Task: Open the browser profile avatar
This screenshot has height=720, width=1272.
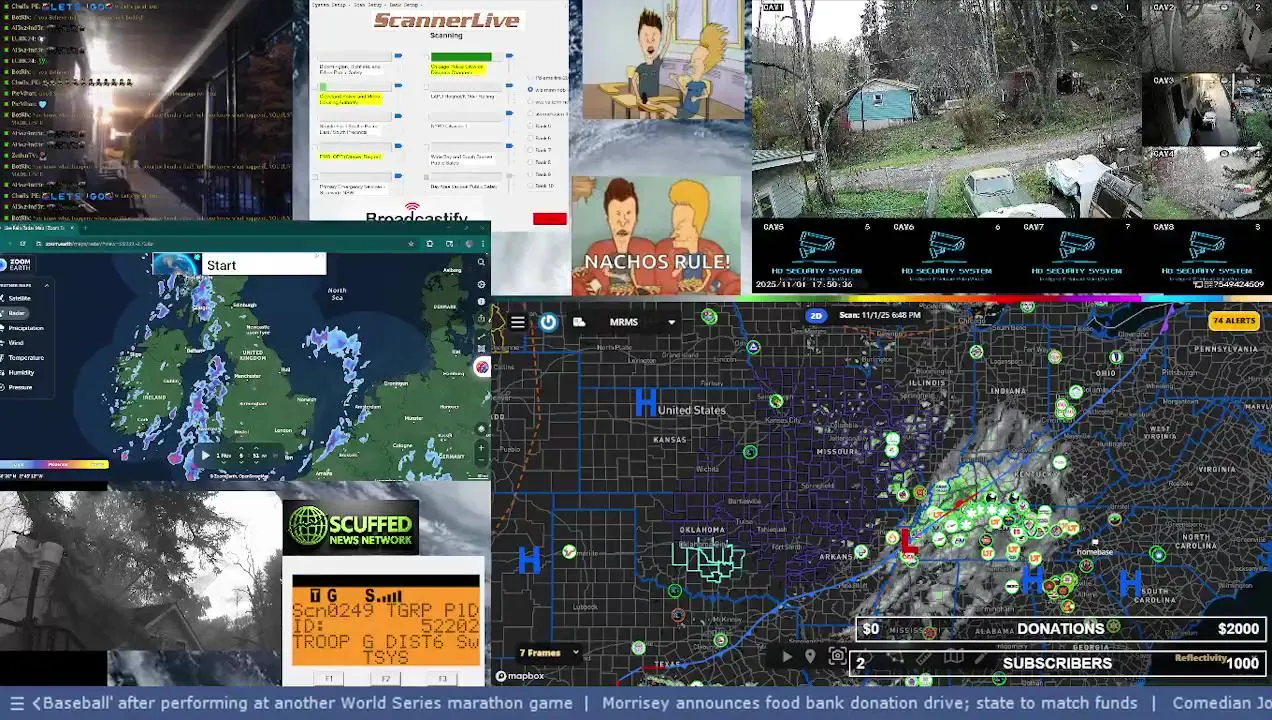Action: pos(469,244)
